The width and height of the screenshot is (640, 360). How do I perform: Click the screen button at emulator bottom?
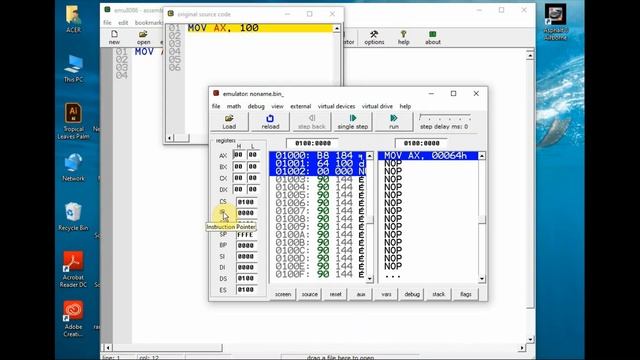coord(283,294)
